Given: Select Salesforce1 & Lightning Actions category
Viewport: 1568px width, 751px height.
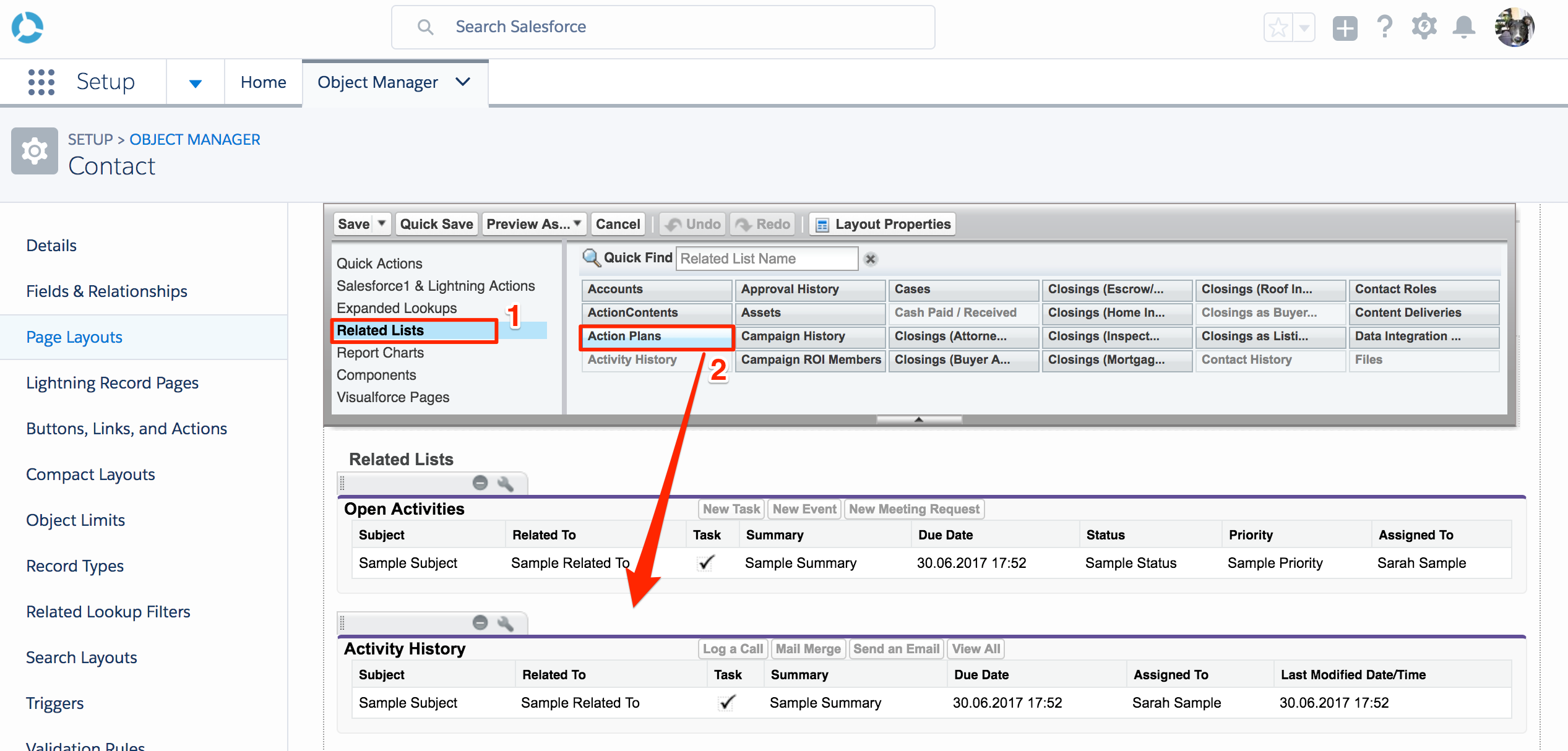Looking at the screenshot, I should tap(436, 286).
